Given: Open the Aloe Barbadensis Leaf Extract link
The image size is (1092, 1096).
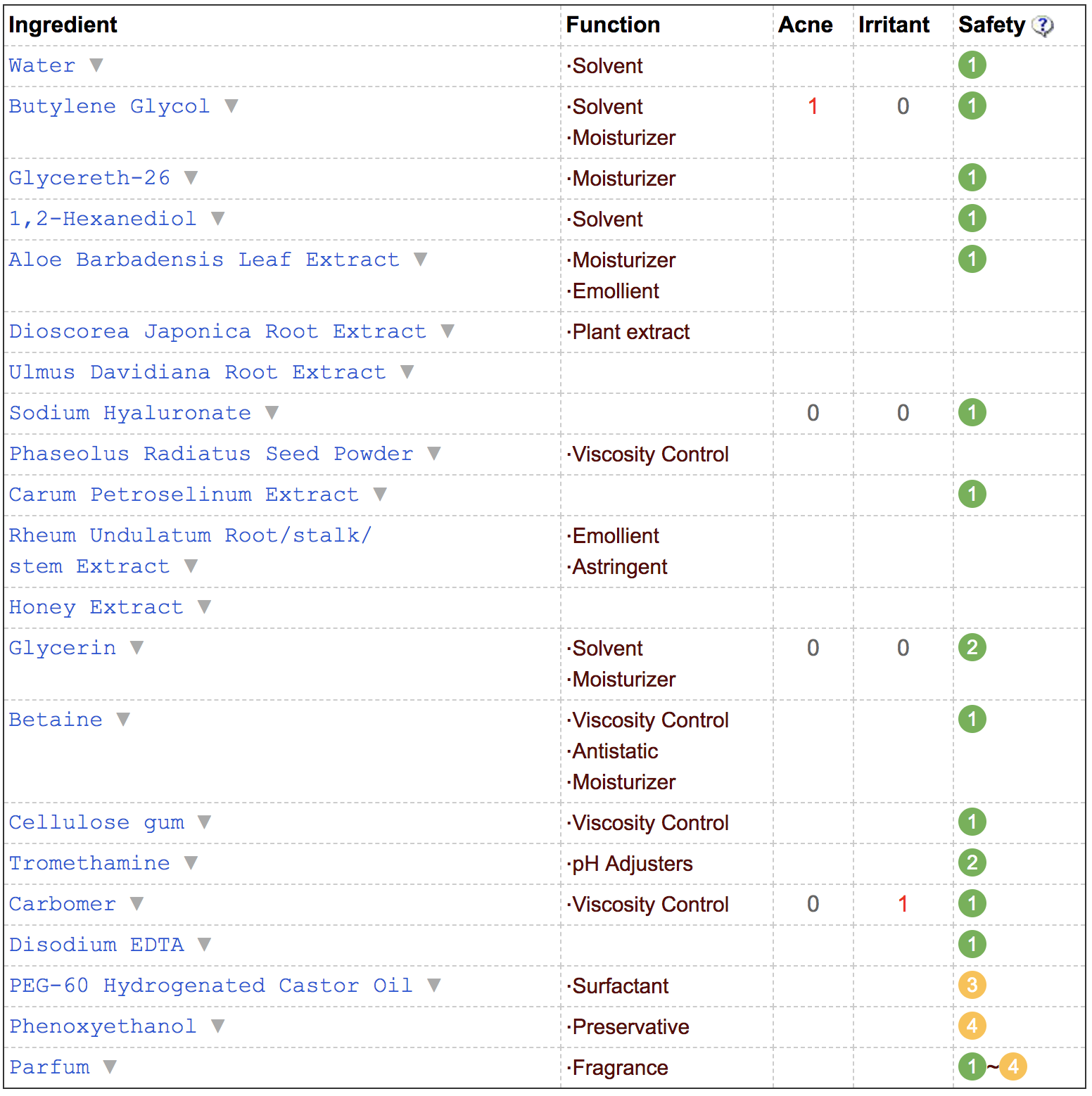Looking at the screenshot, I should pyautogui.click(x=204, y=260).
